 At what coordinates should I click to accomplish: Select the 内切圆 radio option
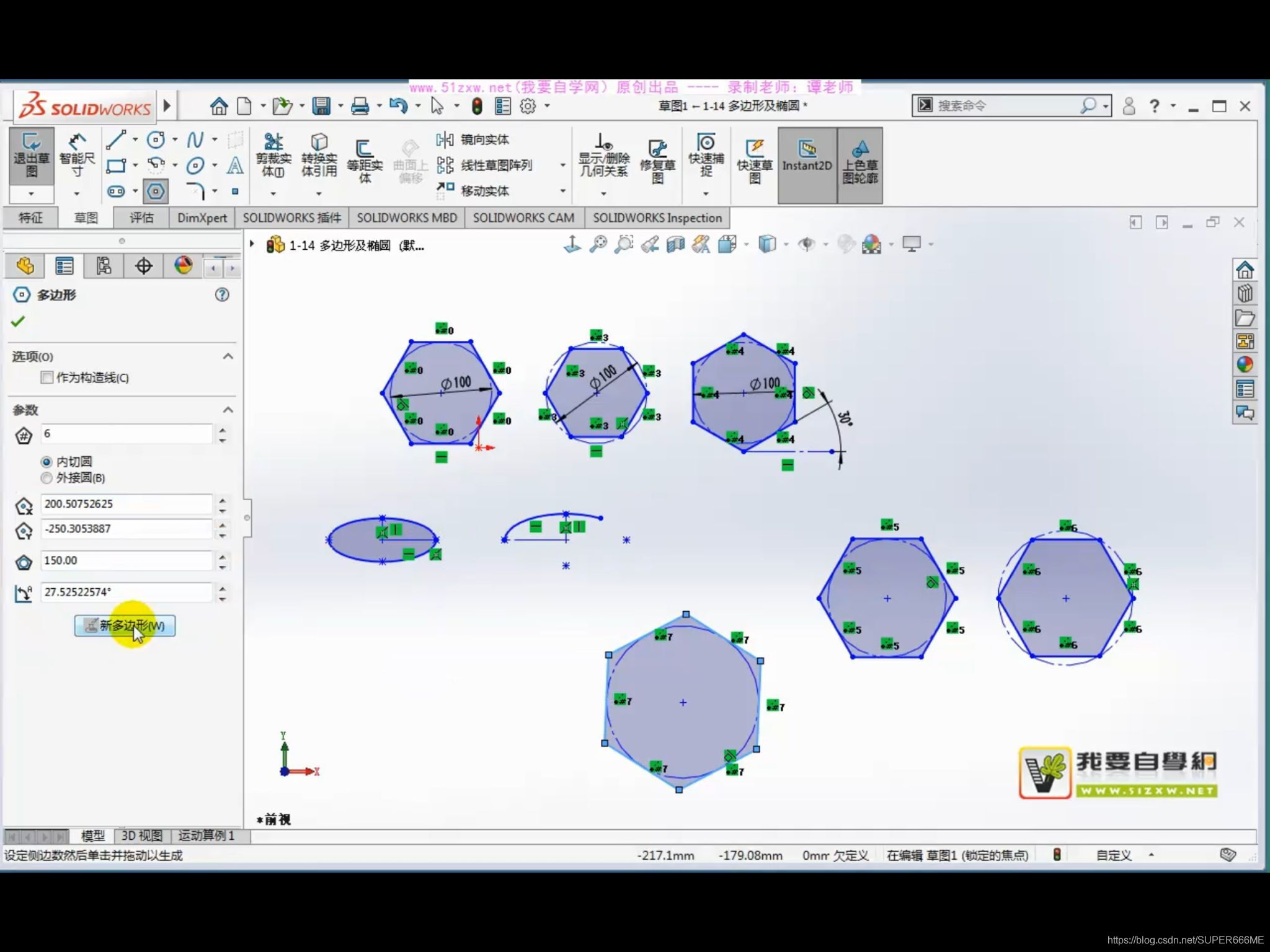(47, 462)
